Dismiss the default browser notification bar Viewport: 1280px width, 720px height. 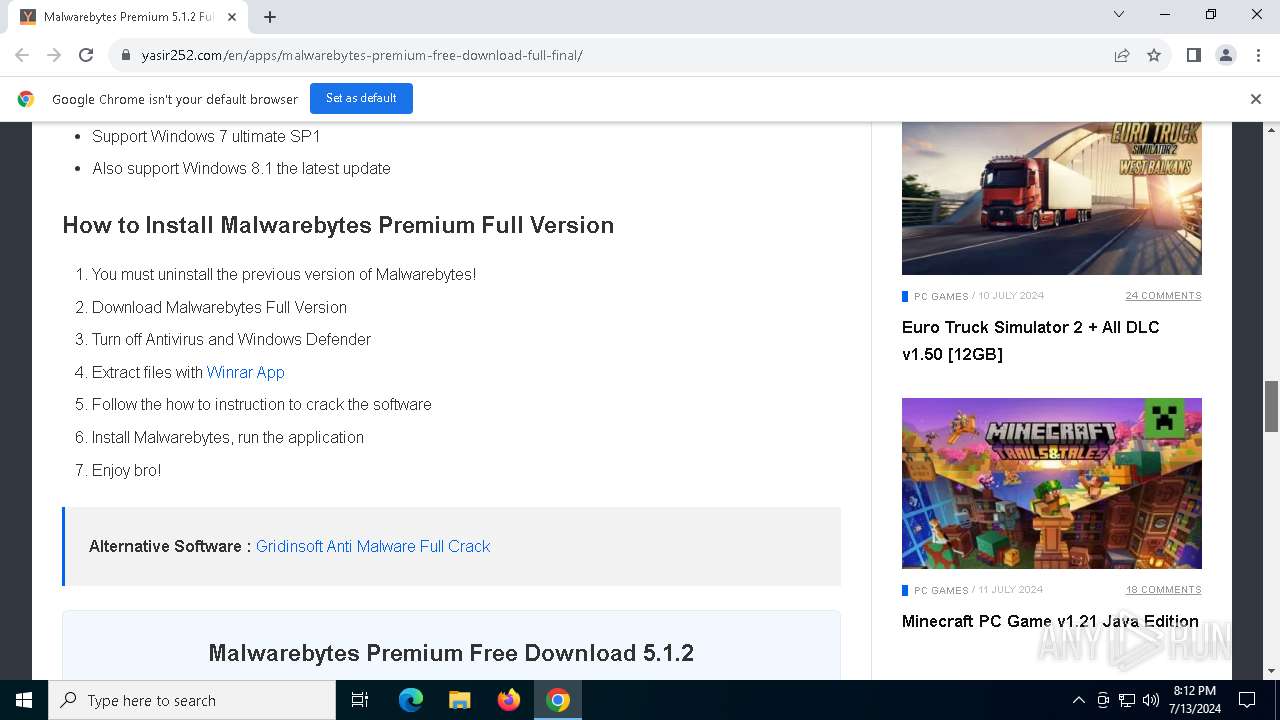(x=1256, y=99)
